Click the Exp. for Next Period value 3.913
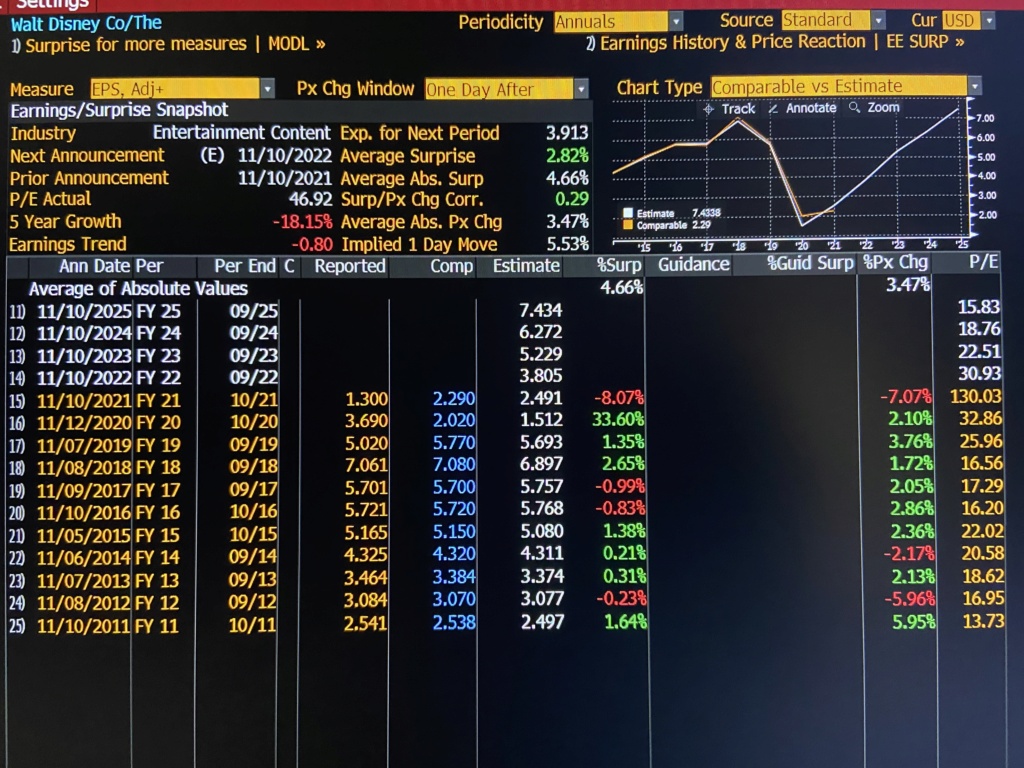Image resolution: width=1024 pixels, height=768 pixels. (567, 133)
